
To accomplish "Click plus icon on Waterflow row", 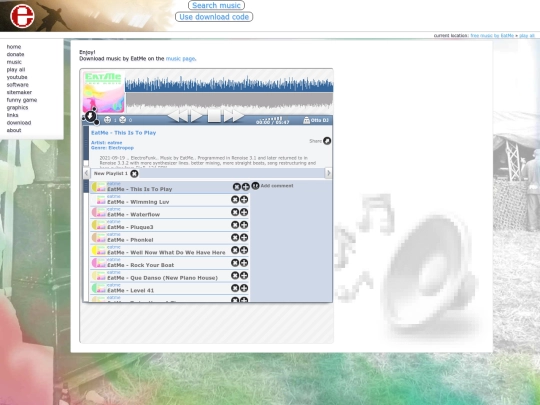I will pos(244,212).
